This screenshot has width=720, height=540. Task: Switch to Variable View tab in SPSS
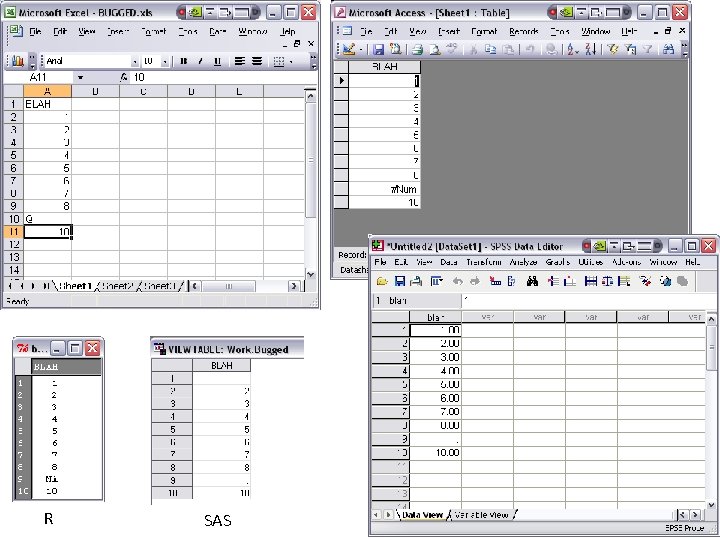pyautogui.click(x=481, y=515)
